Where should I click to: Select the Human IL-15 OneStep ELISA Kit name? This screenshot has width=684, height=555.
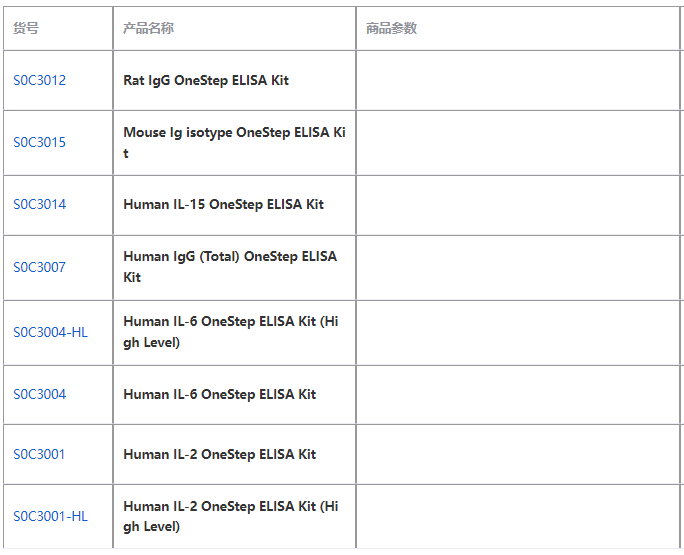point(223,204)
